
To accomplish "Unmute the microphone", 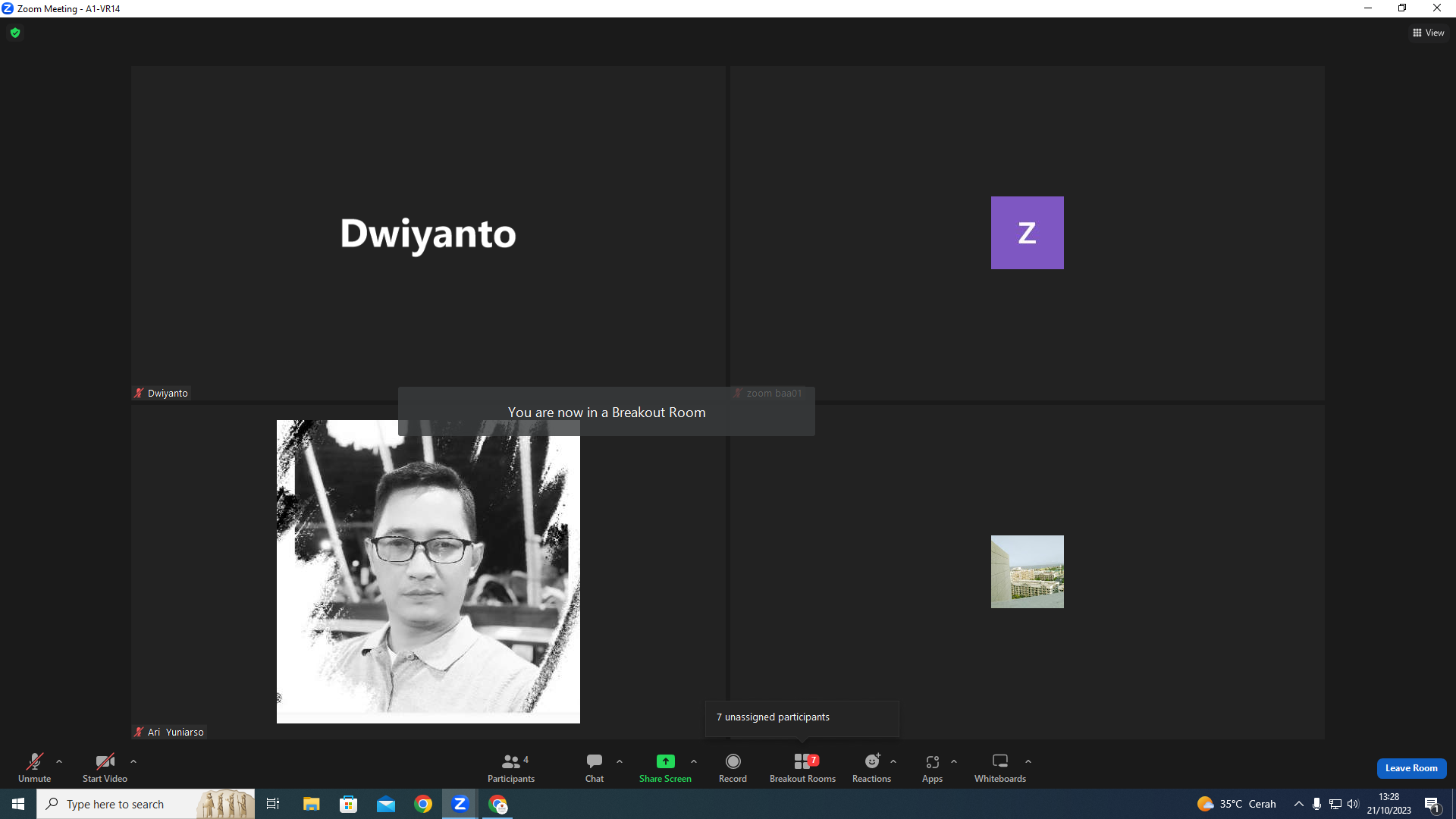I will [x=34, y=767].
